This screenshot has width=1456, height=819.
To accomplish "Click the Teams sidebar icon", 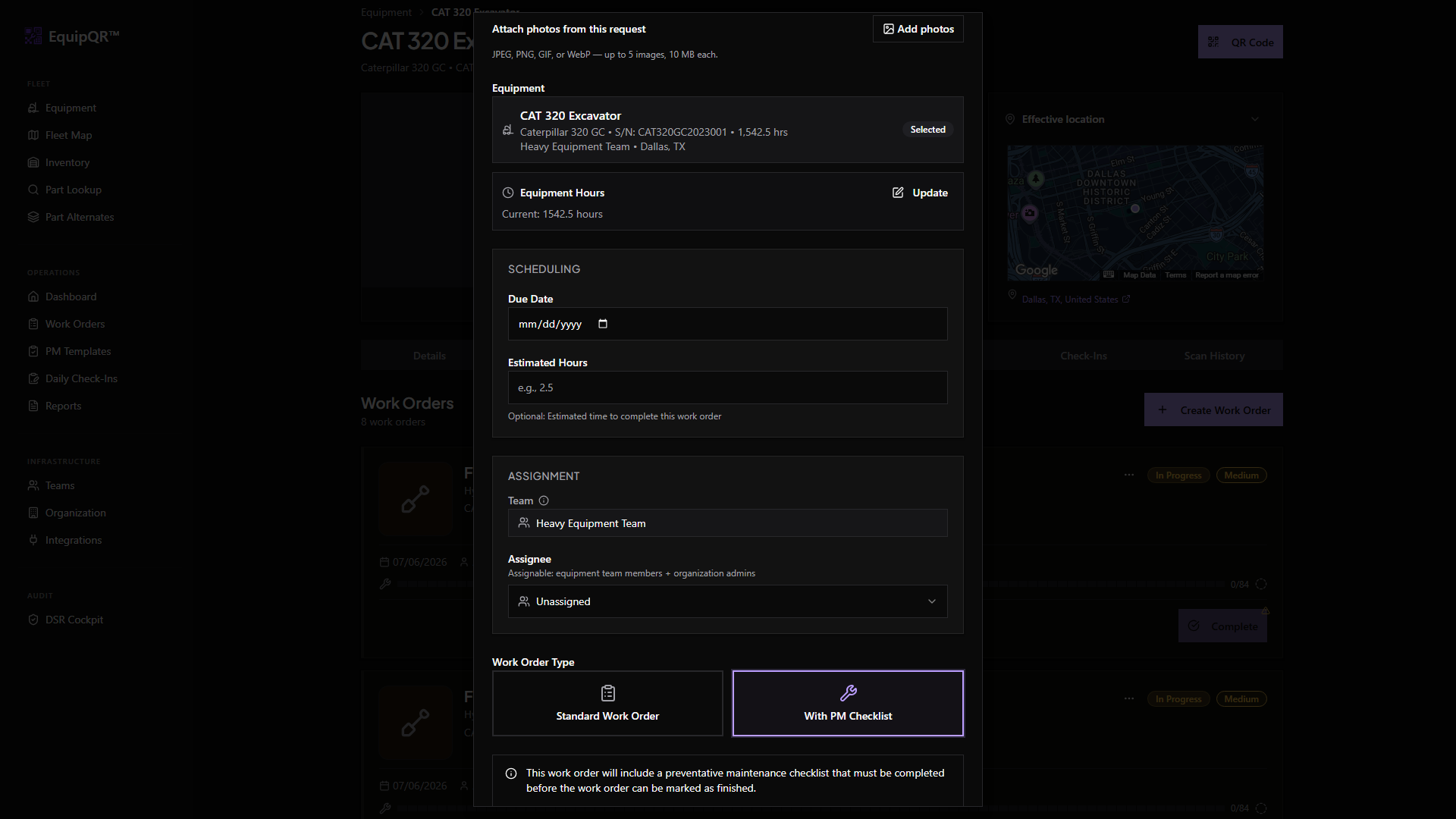I will pyautogui.click(x=33, y=485).
